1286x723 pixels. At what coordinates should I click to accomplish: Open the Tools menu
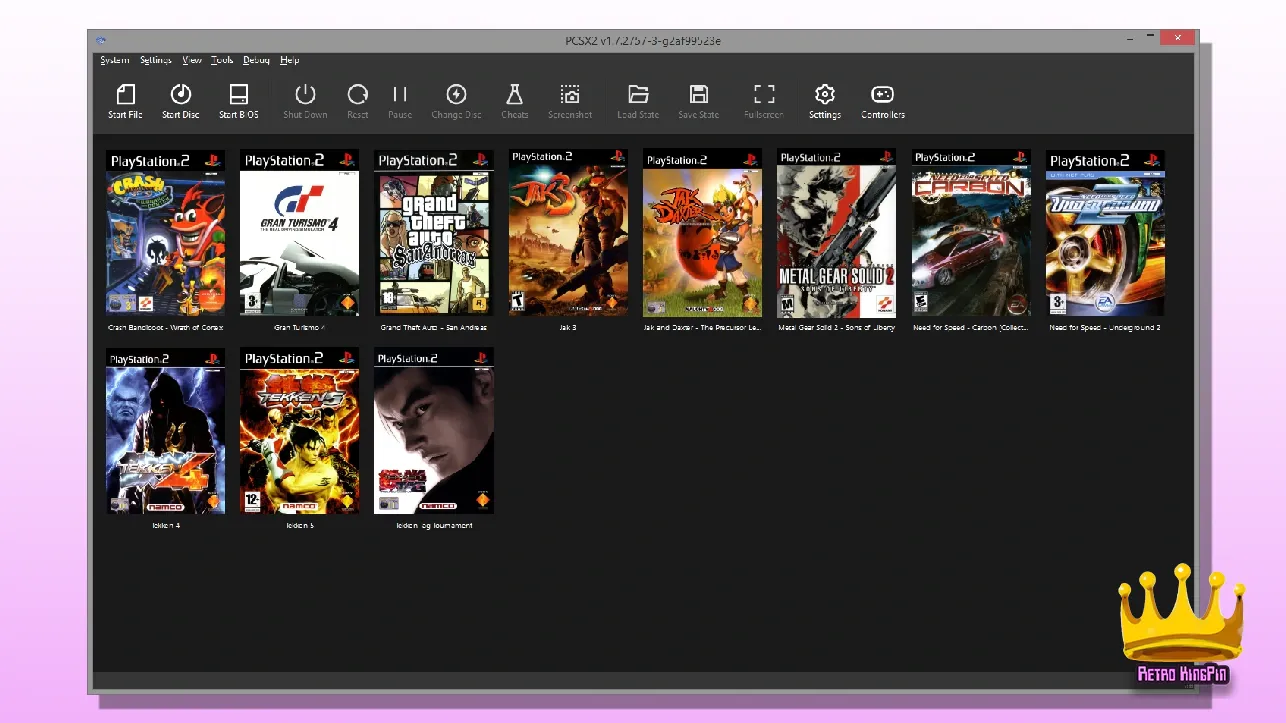coord(222,60)
